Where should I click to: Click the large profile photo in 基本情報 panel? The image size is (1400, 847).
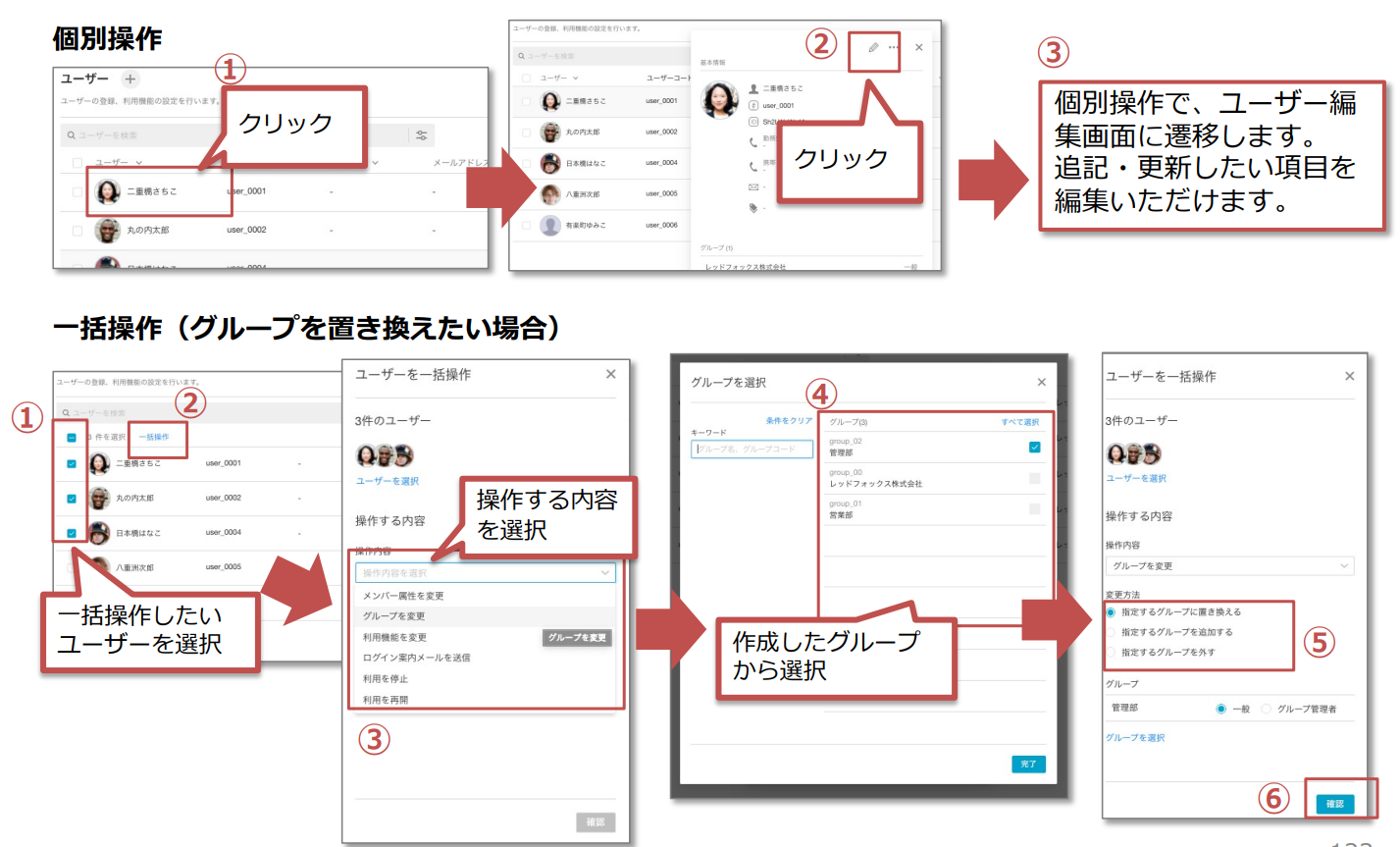pos(720,99)
